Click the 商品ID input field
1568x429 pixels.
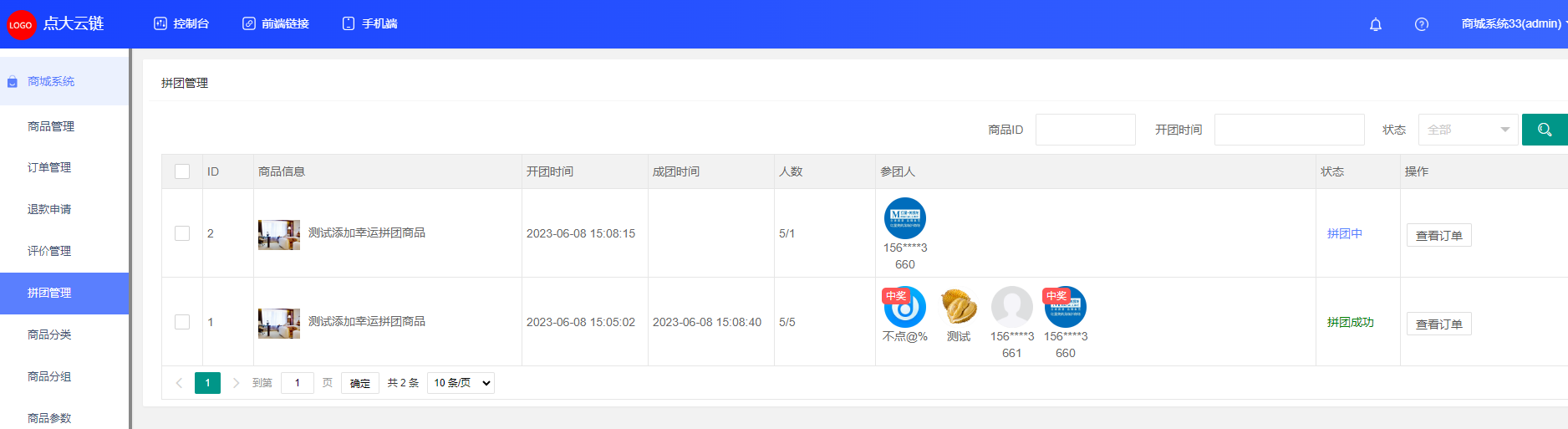coord(1085,130)
